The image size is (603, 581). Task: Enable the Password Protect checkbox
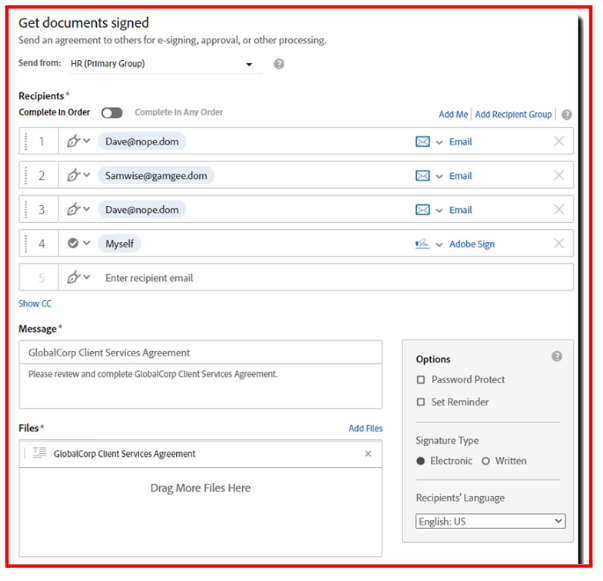(x=421, y=380)
